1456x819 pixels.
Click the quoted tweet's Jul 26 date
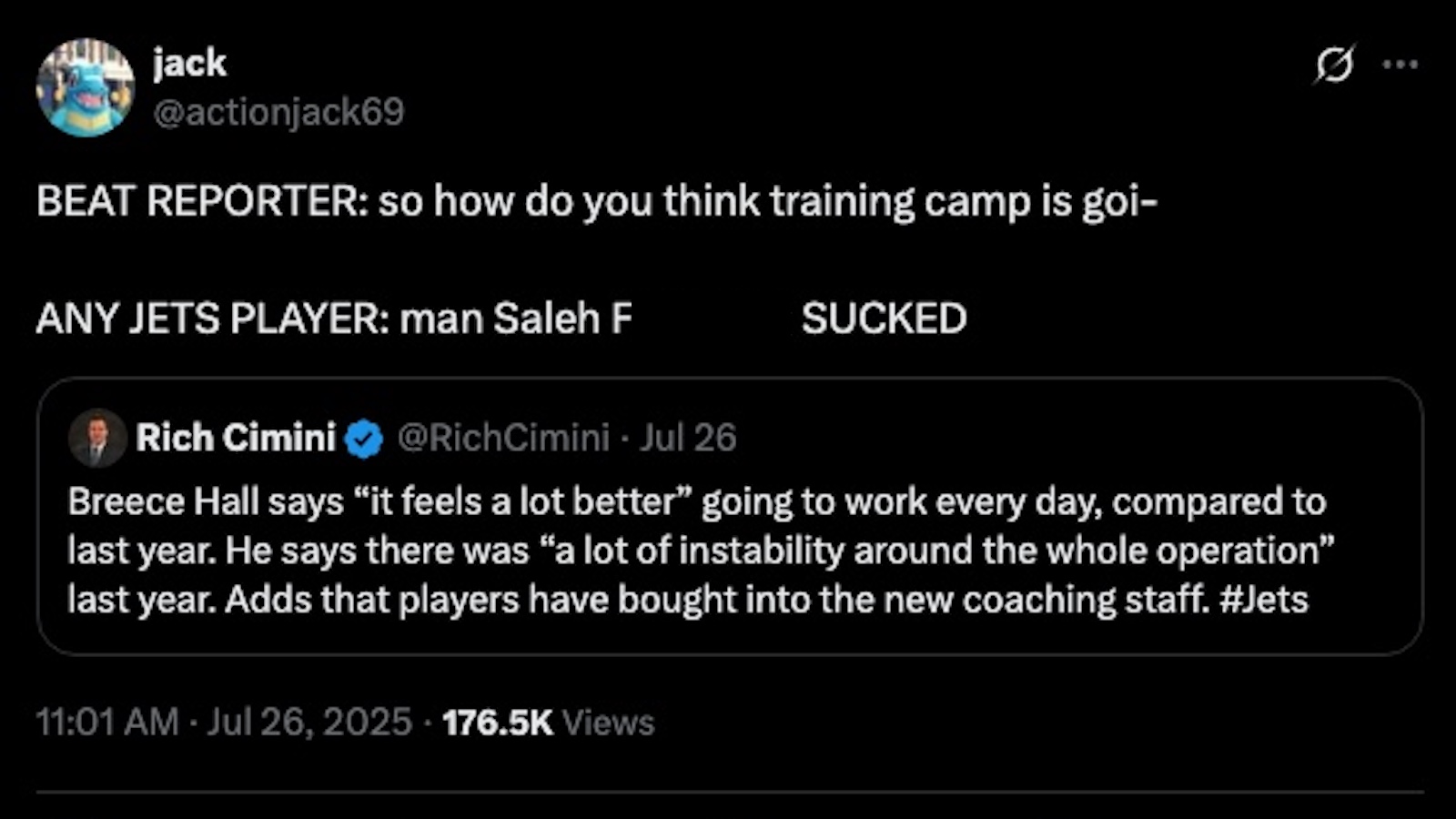pos(688,438)
